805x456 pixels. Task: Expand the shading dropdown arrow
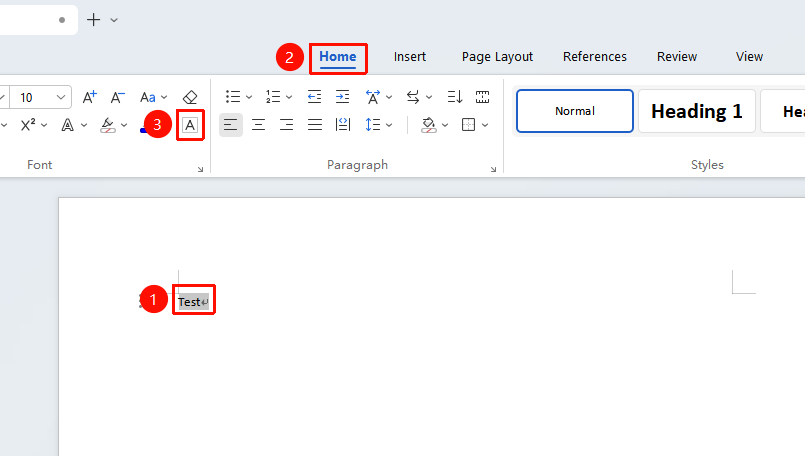[x=445, y=125]
